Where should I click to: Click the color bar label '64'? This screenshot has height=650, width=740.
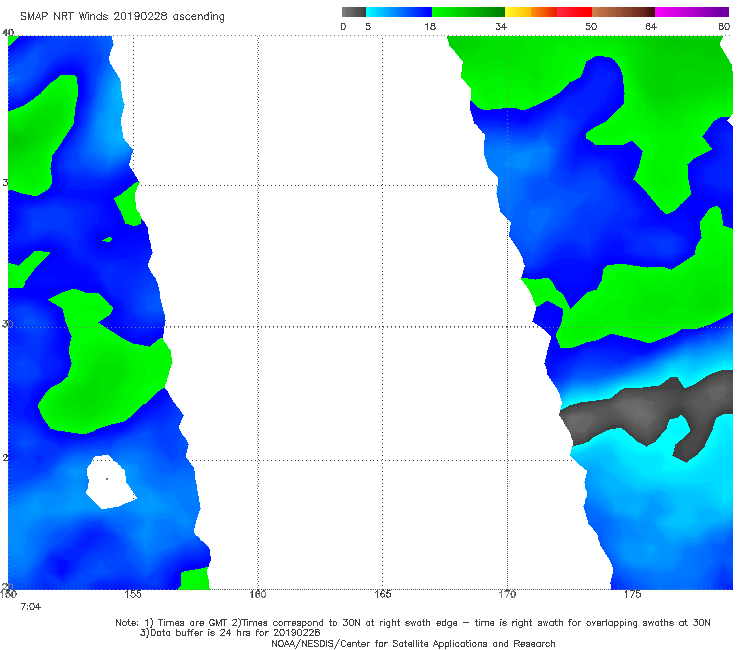pyautogui.click(x=651, y=27)
